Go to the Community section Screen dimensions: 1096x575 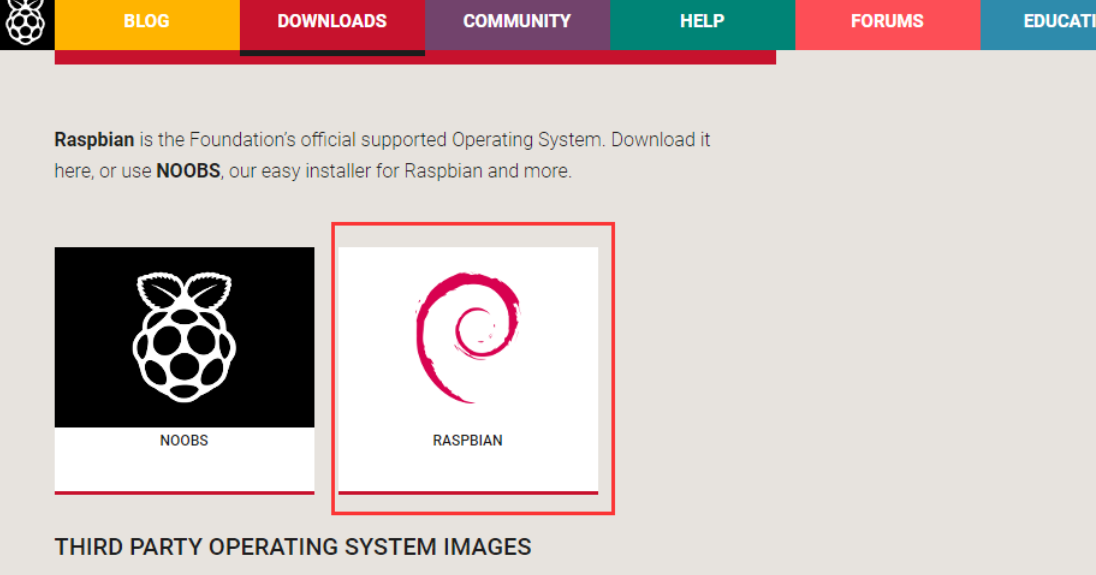click(517, 24)
